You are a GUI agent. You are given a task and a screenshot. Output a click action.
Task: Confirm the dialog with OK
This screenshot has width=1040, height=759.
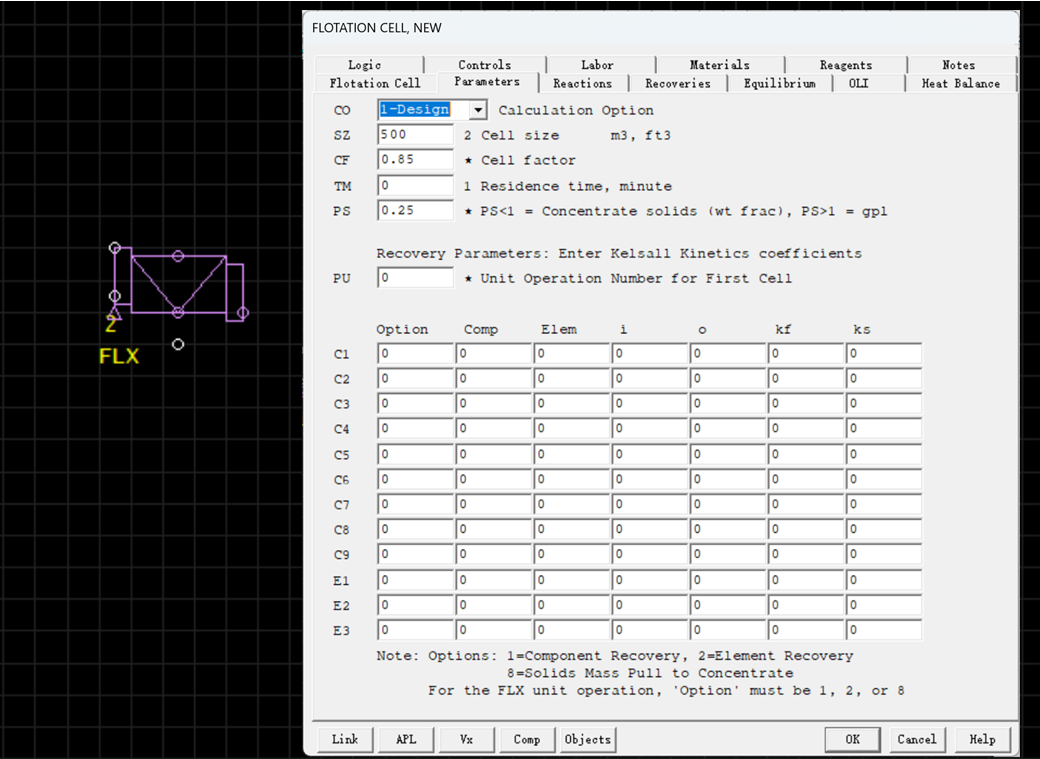(852, 739)
